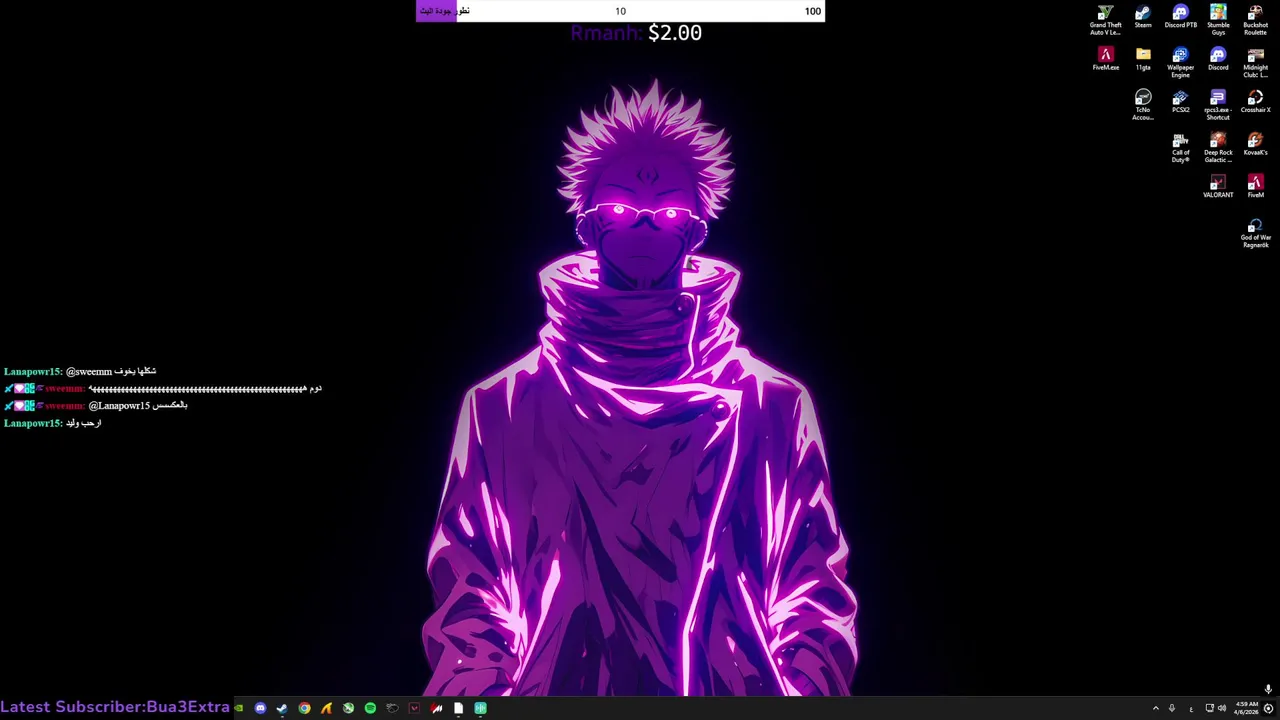Select the FiveM.exe desktop icon
The height and width of the screenshot is (720, 1280).
(1105, 59)
